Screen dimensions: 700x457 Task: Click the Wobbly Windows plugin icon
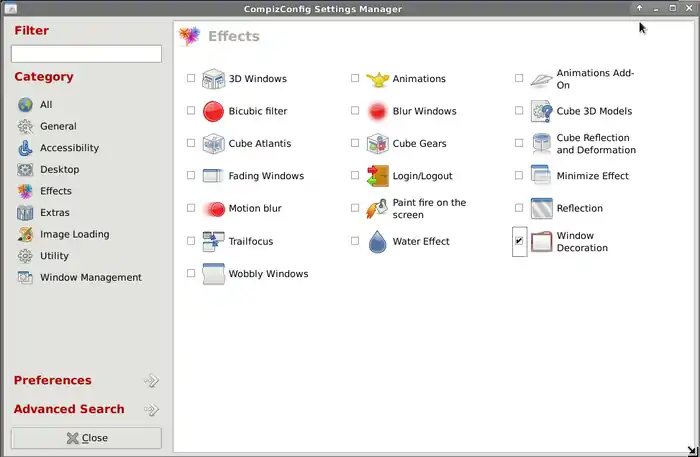click(213, 274)
